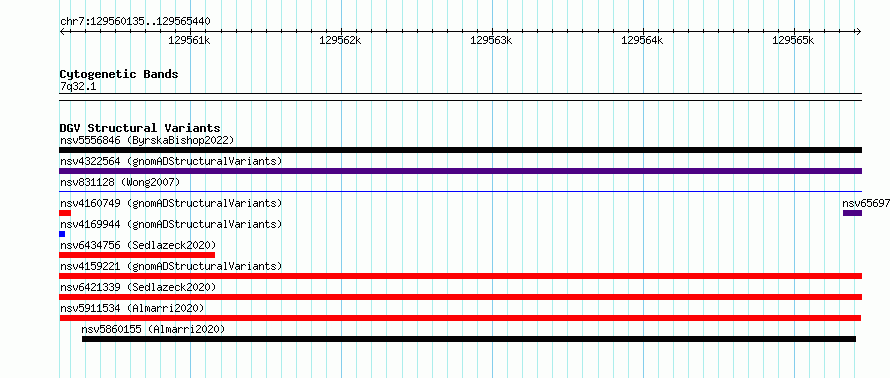The height and width of the screenshot is (378, 890).
Task: Open the nsv5860155 (Almarri2020) label
Action: (x=153, y=329)
